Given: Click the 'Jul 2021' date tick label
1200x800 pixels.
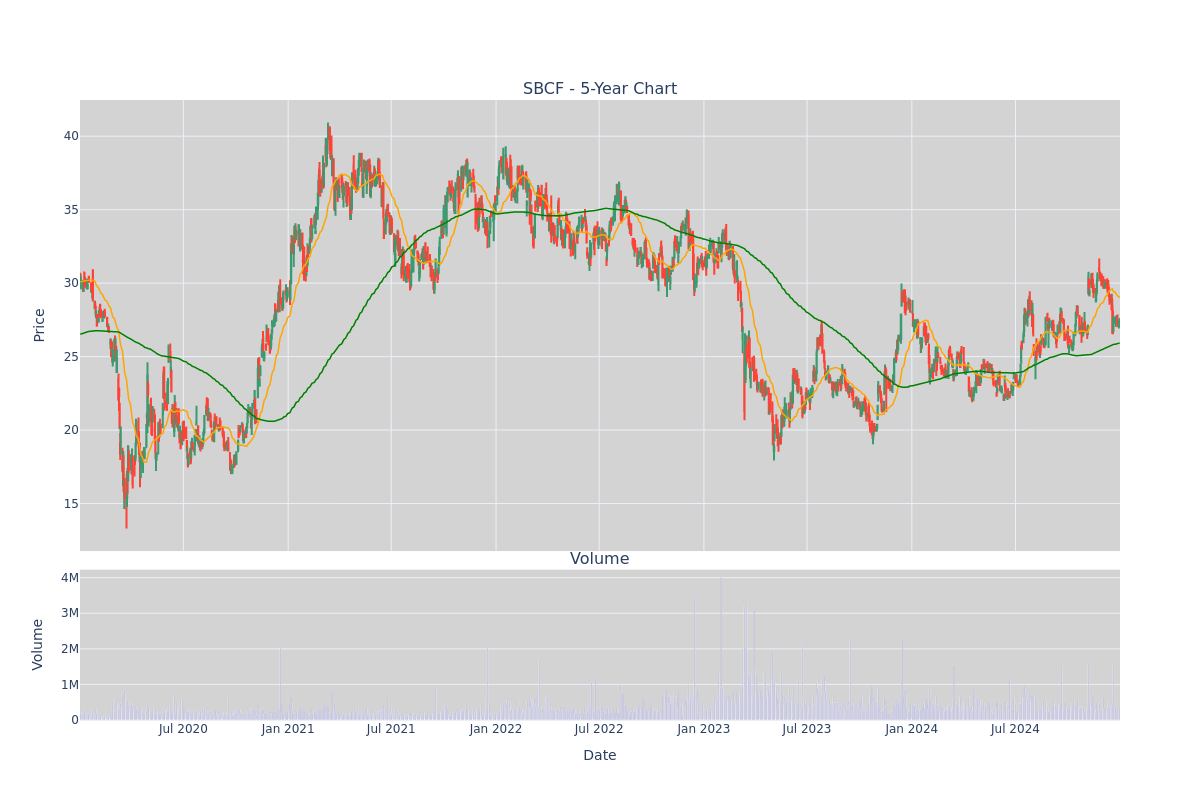Looking at the screenshot, I should click(x=391, y=729).
